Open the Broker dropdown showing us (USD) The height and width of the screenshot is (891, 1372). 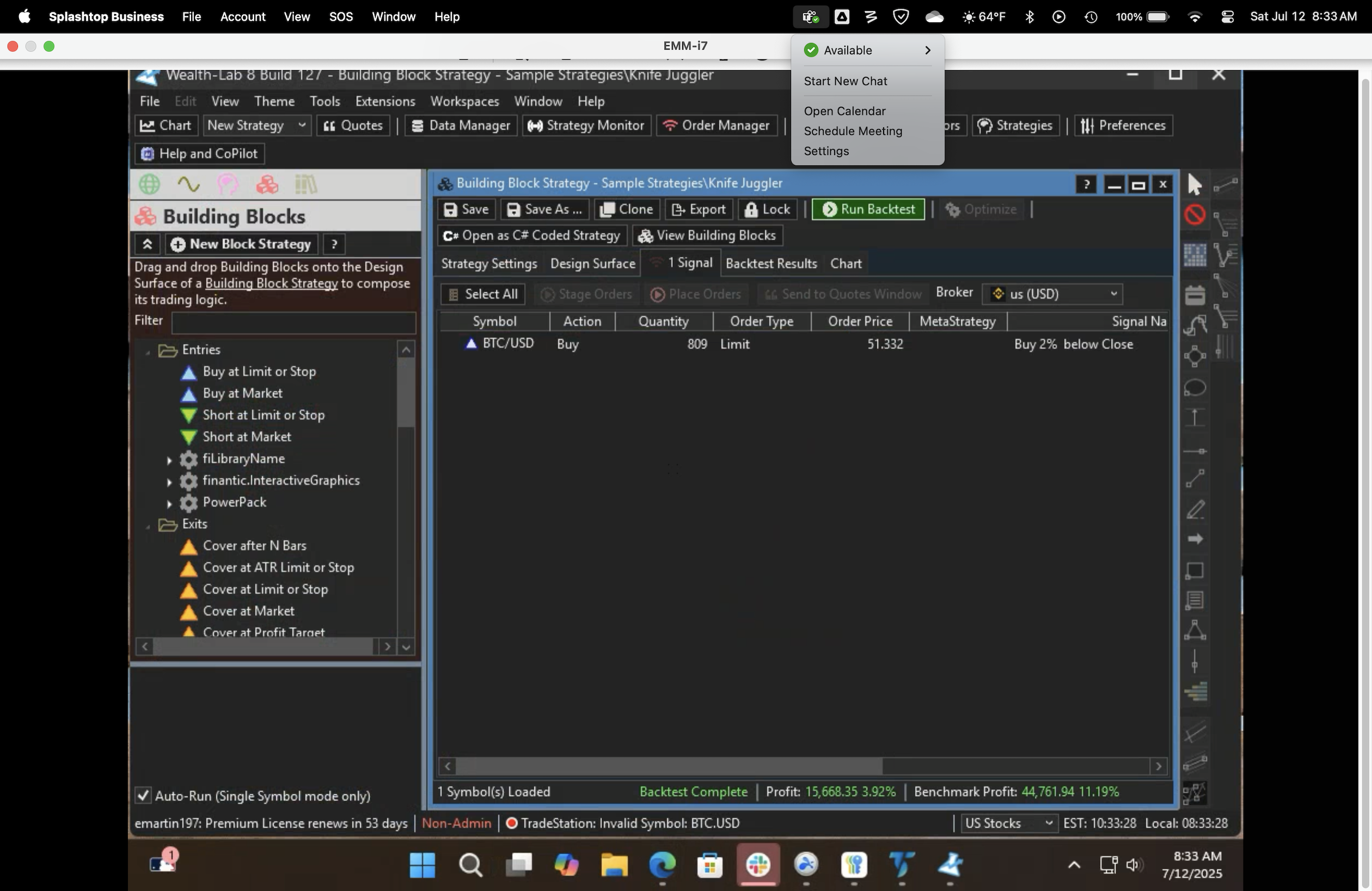(1052, 294)
